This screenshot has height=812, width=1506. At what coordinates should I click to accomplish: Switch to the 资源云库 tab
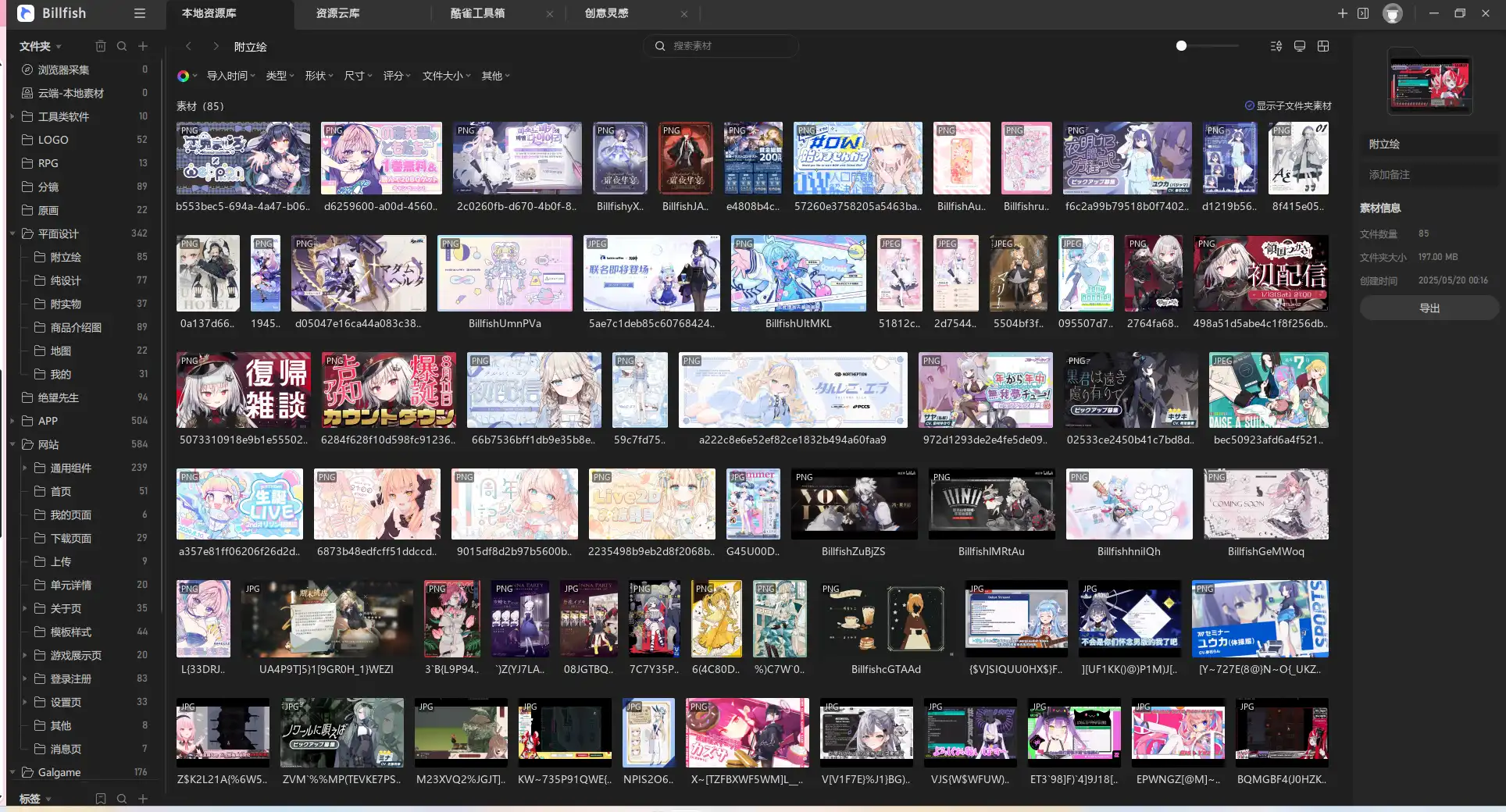337,13
